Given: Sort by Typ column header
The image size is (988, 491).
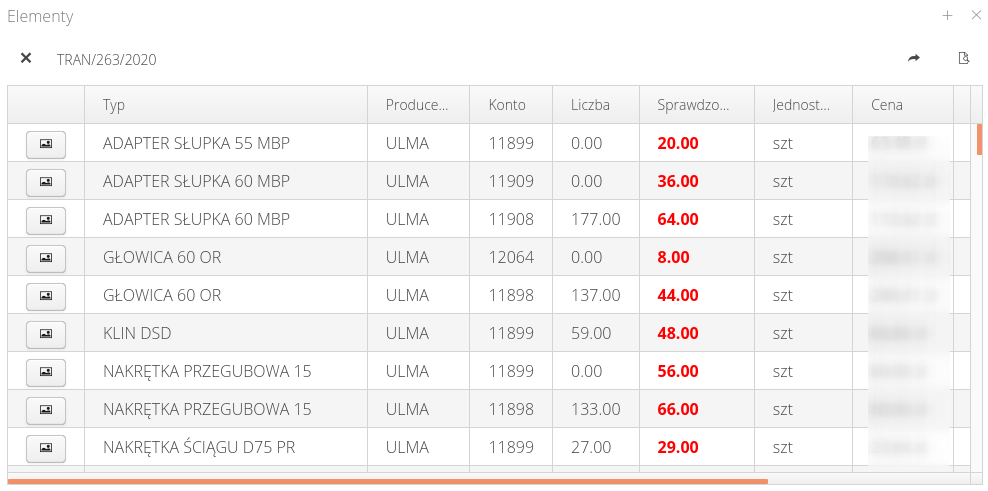Looking at the screenshot, I should 226,105.
